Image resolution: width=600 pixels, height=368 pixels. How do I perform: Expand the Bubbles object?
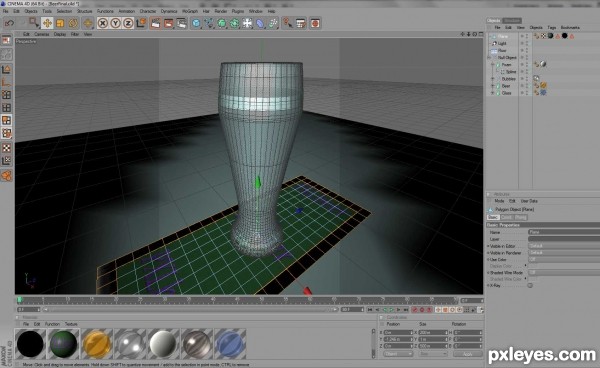coord(493,79)
